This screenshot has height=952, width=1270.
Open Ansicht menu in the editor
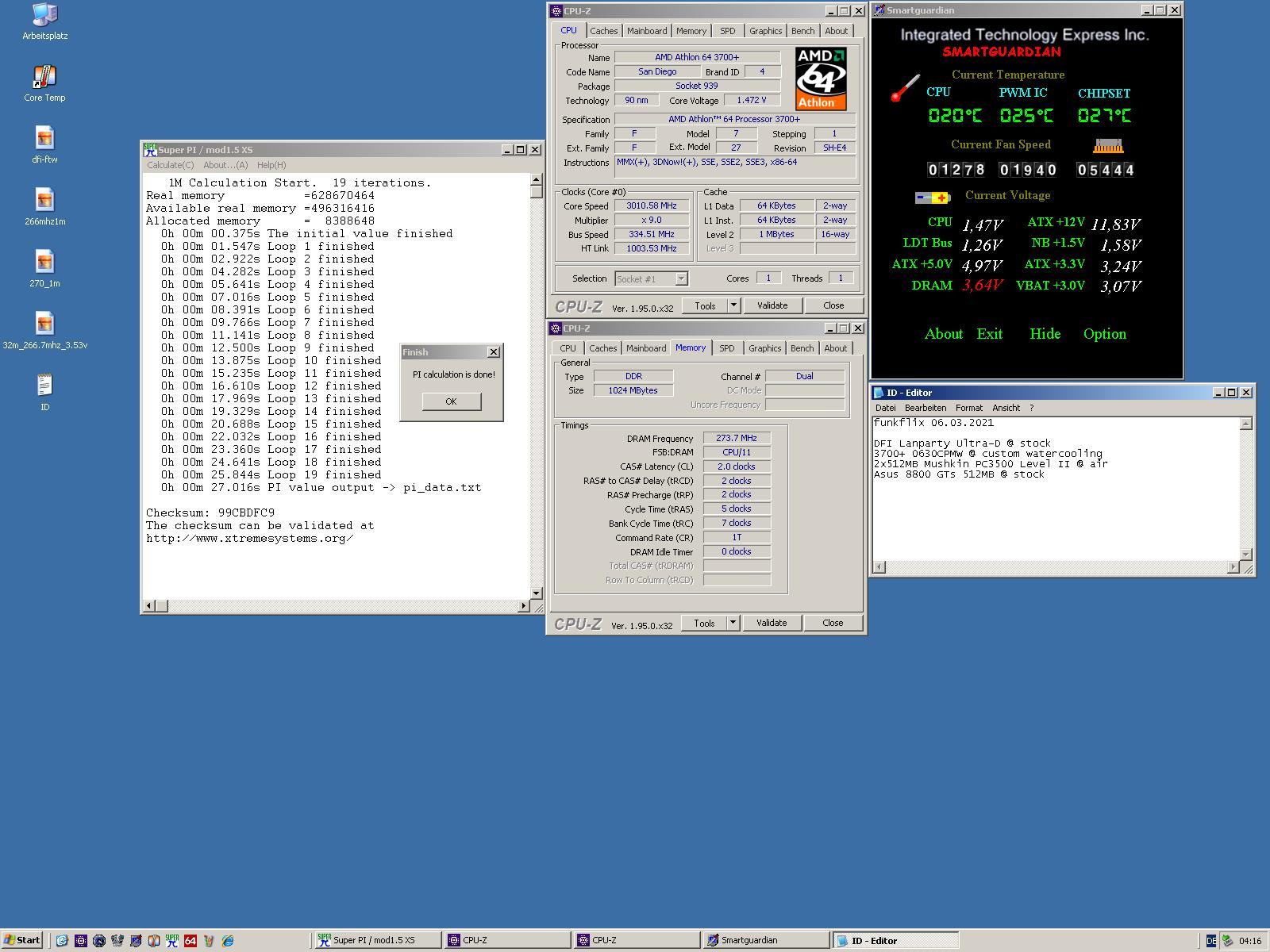(x=1006, y=408)
